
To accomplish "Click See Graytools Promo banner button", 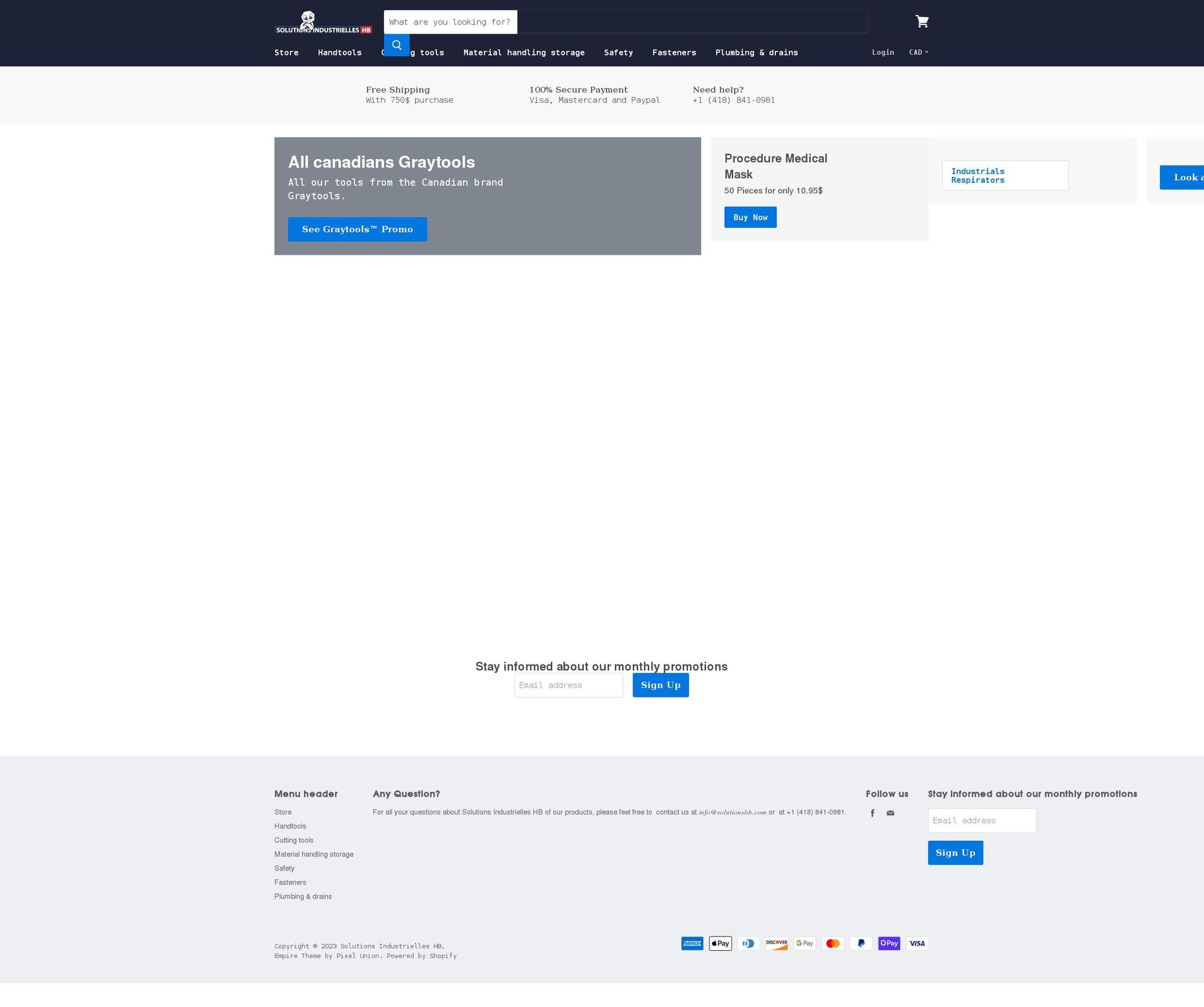I will pos(357,229).
